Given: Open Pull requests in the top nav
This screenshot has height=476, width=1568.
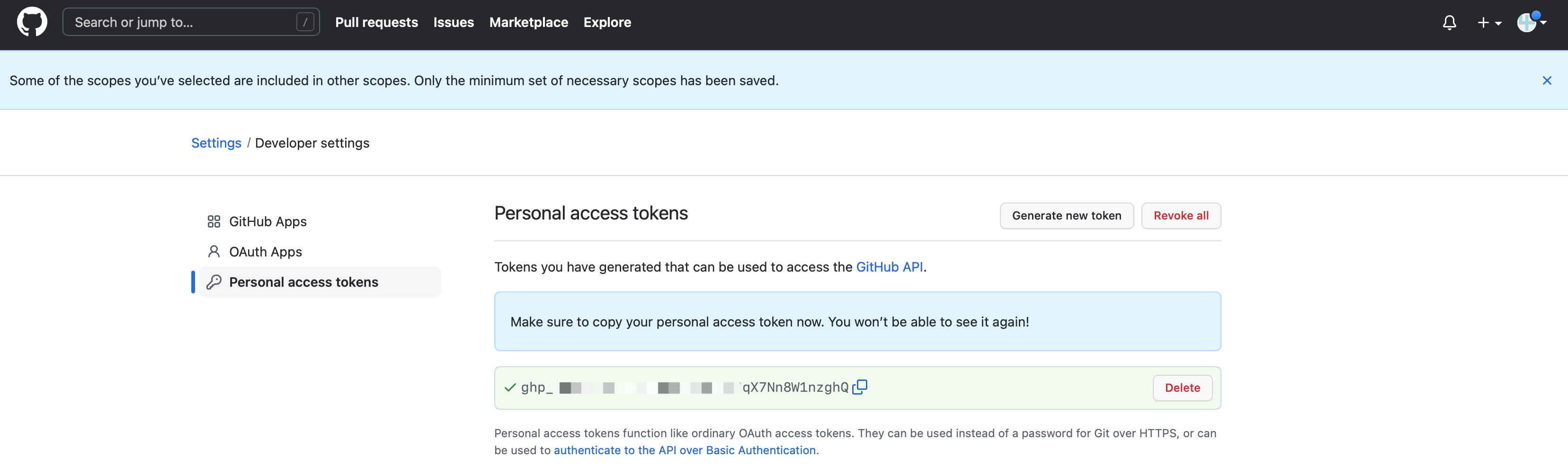Looking at the screenshot, I should tap(376, 23).
